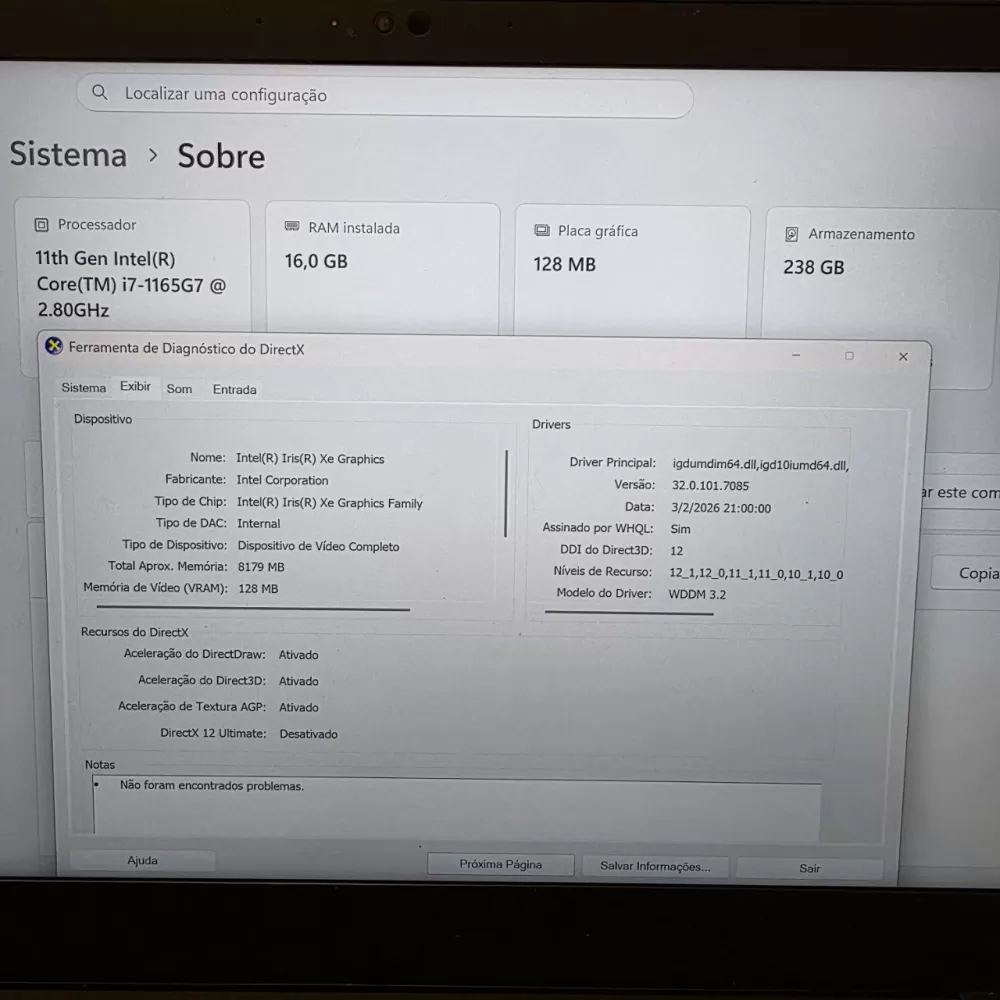This screenshot has height=1000, width=1000.
Task: Click the DirectX diagnostic tool title icon
Action: point(54,346)
